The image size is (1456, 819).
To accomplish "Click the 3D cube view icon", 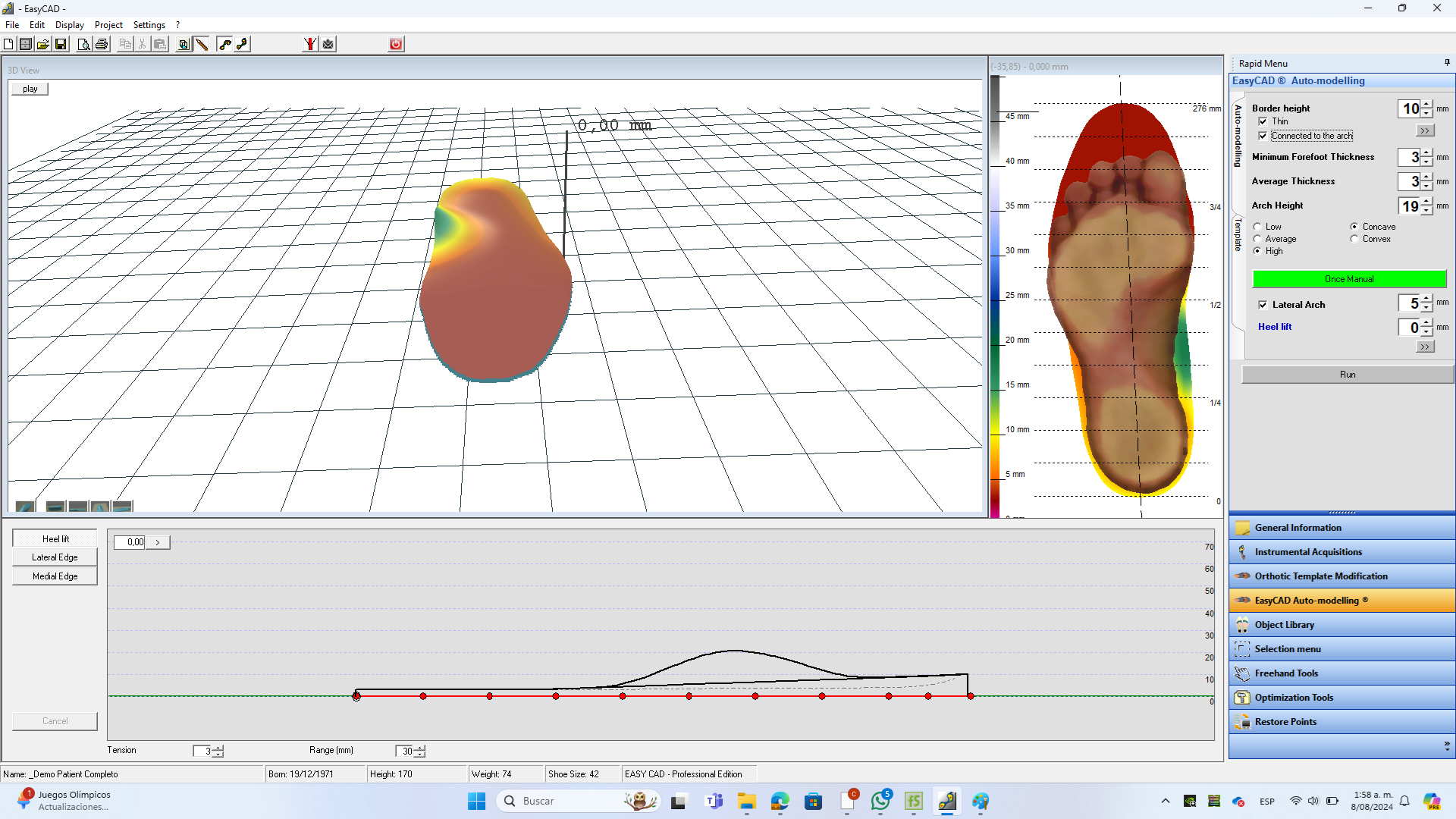I will click(x=184, y=44).
